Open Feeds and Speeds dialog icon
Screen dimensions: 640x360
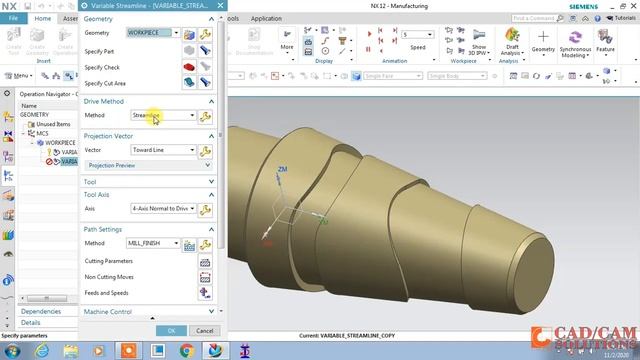[x=205, y=293]
